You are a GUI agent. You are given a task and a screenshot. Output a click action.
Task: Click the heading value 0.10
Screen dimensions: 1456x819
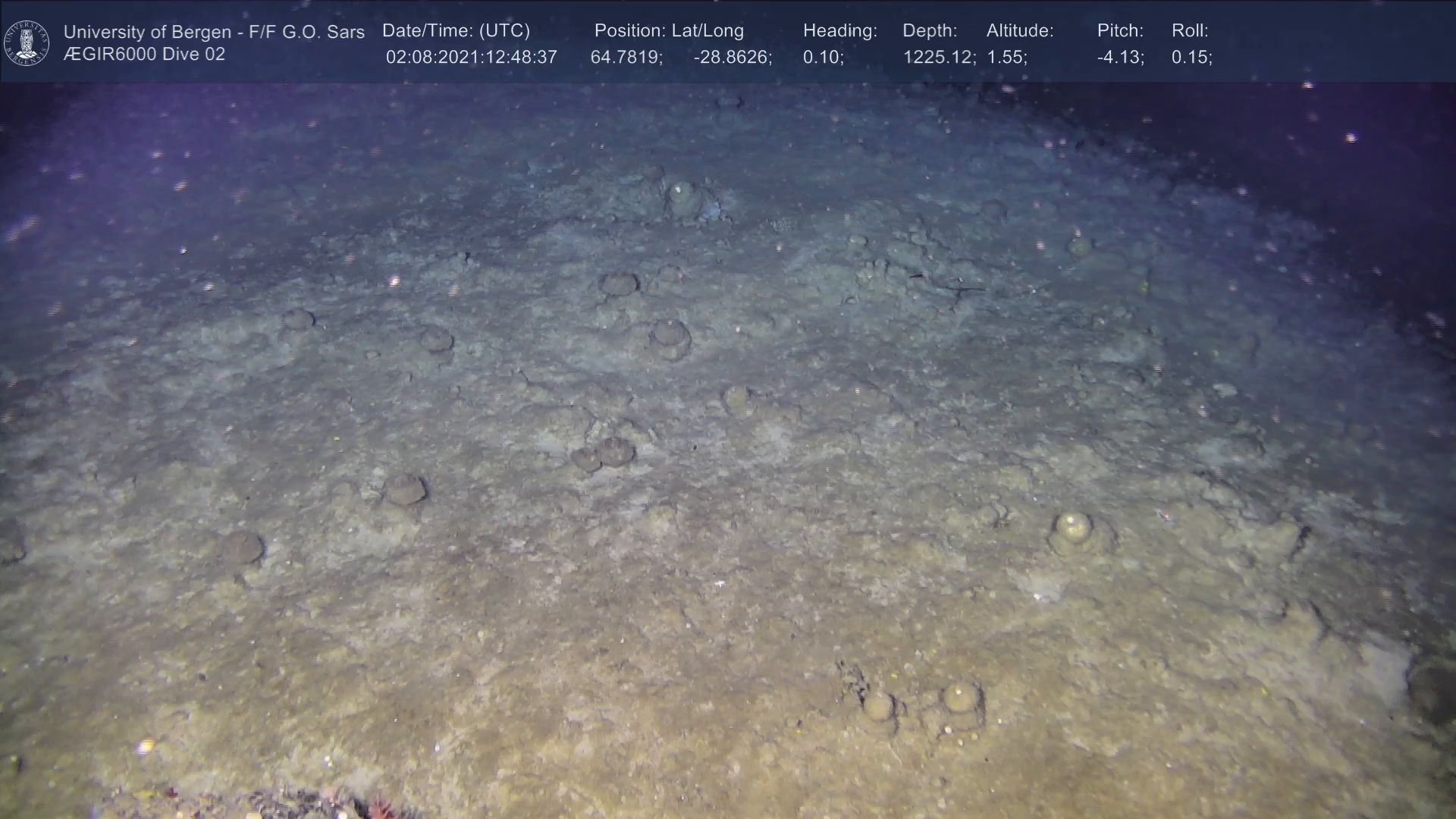(823, 58)
